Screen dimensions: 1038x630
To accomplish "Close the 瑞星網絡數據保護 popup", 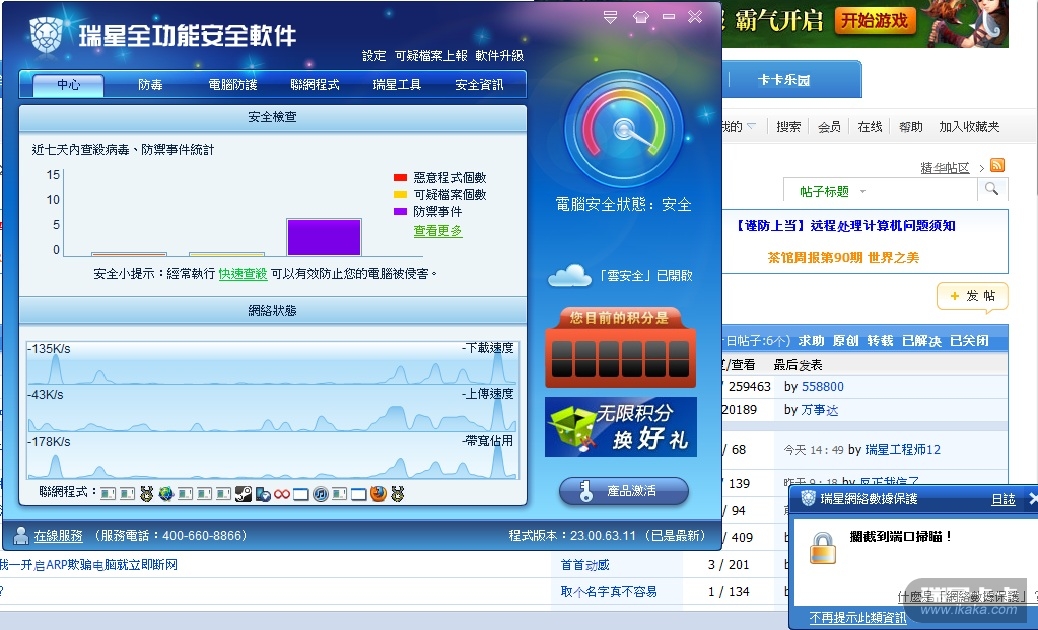I will pos(1033,498).
